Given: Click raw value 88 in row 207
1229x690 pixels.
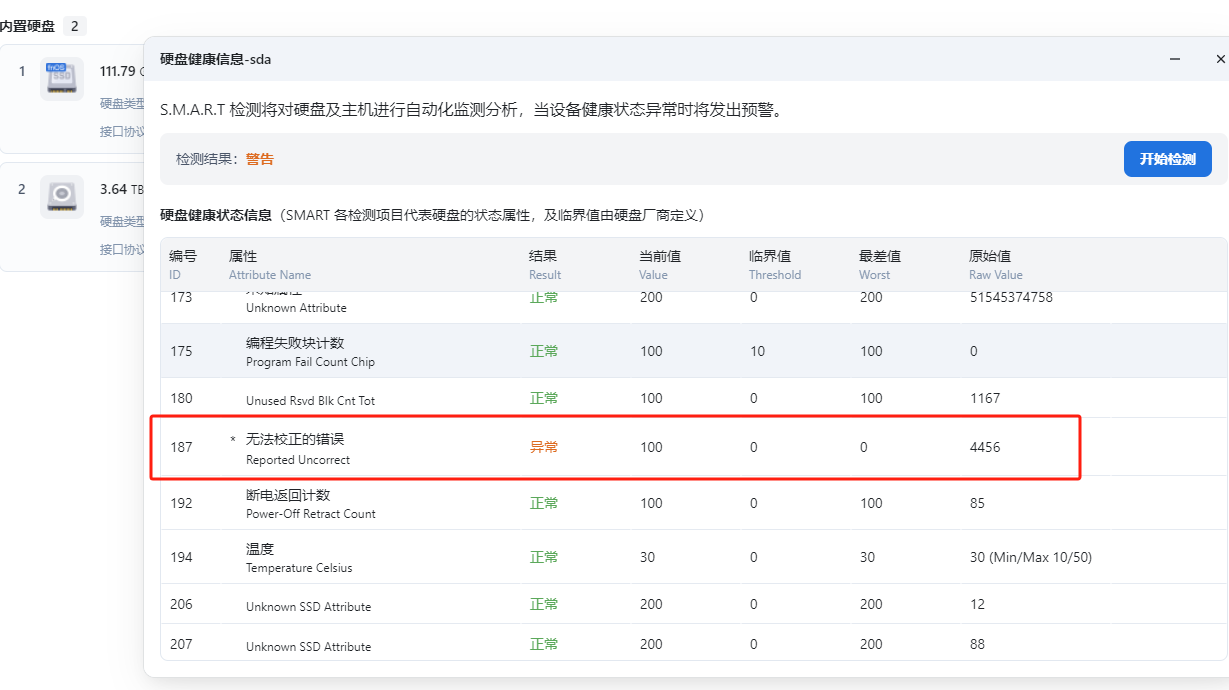Looking at the screenshot, I should [x=977, y=644].
